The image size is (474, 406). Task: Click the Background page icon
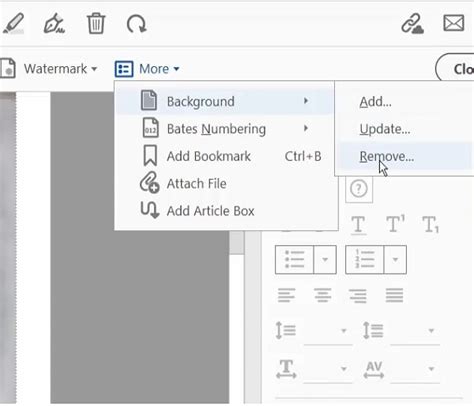pos(149,100)
